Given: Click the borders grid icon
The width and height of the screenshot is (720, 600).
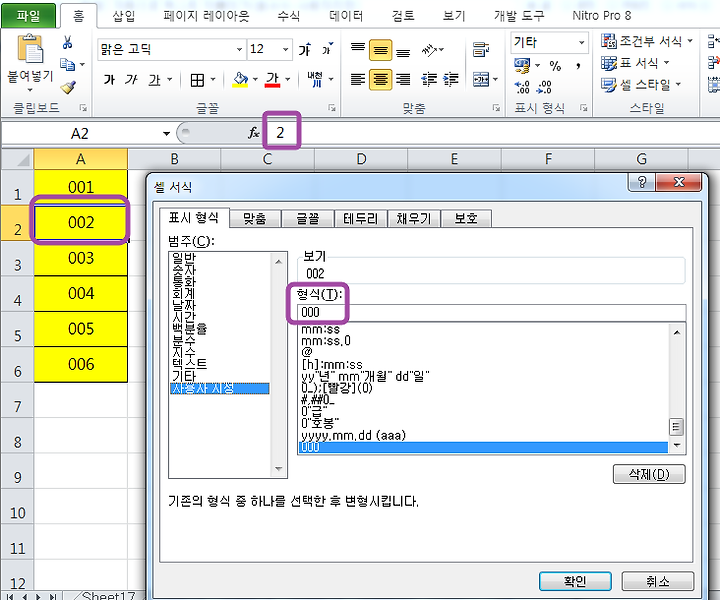Looking at the screenshot, I should (197, 80).
